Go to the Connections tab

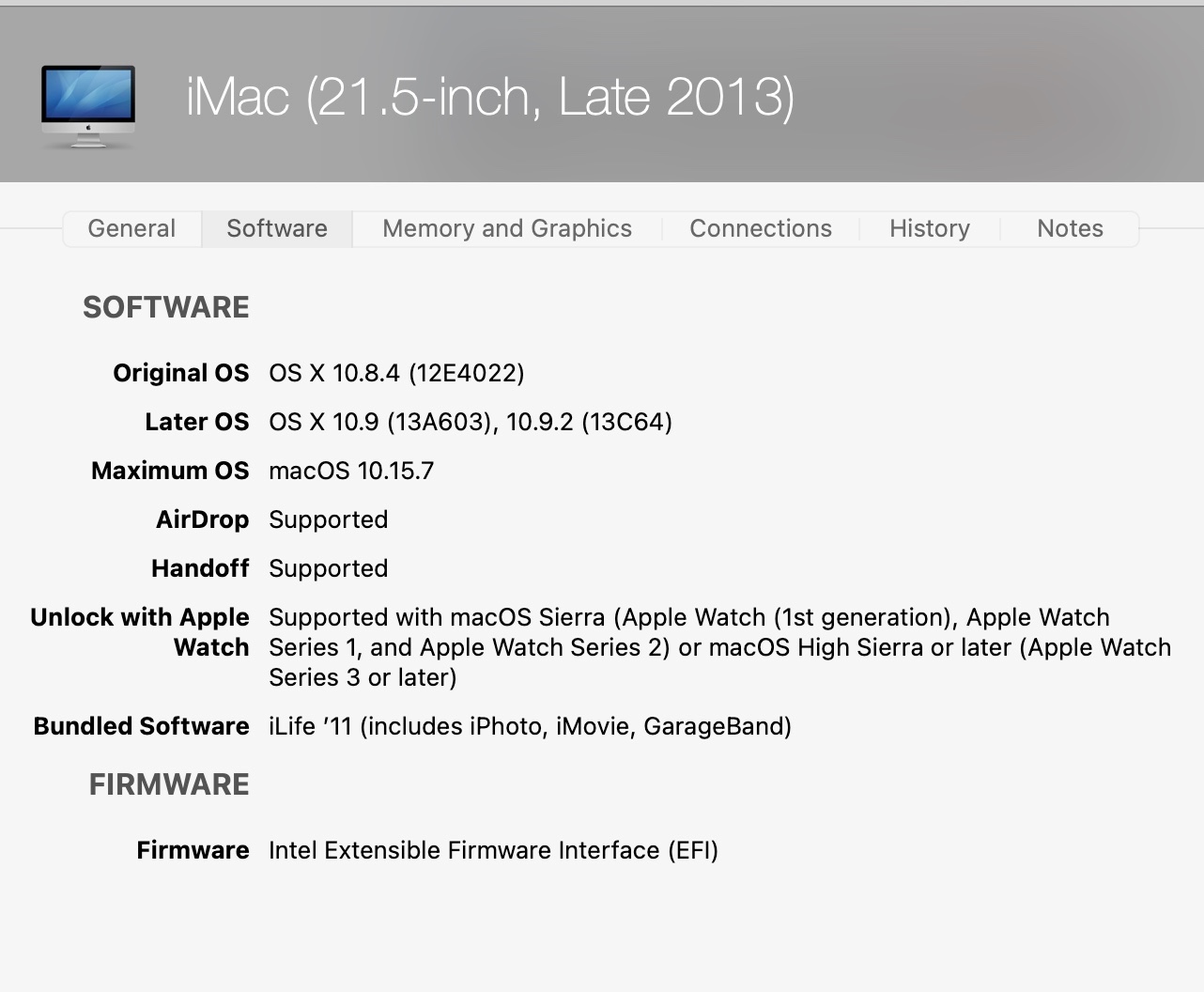(761, 228)
